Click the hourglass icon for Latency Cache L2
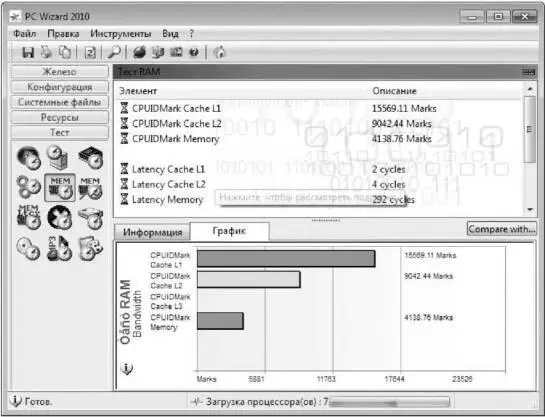 click(x=124, y=184)
